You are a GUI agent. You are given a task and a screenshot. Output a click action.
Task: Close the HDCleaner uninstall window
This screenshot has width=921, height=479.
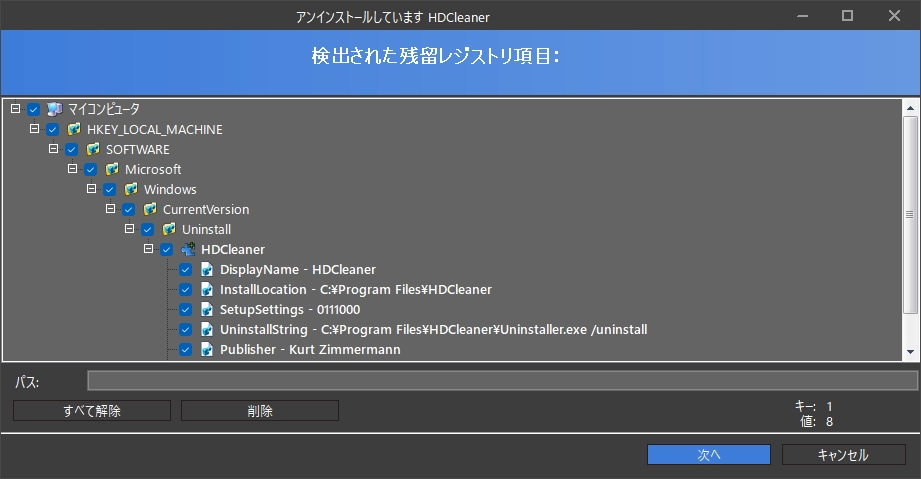tap(894, 16)
